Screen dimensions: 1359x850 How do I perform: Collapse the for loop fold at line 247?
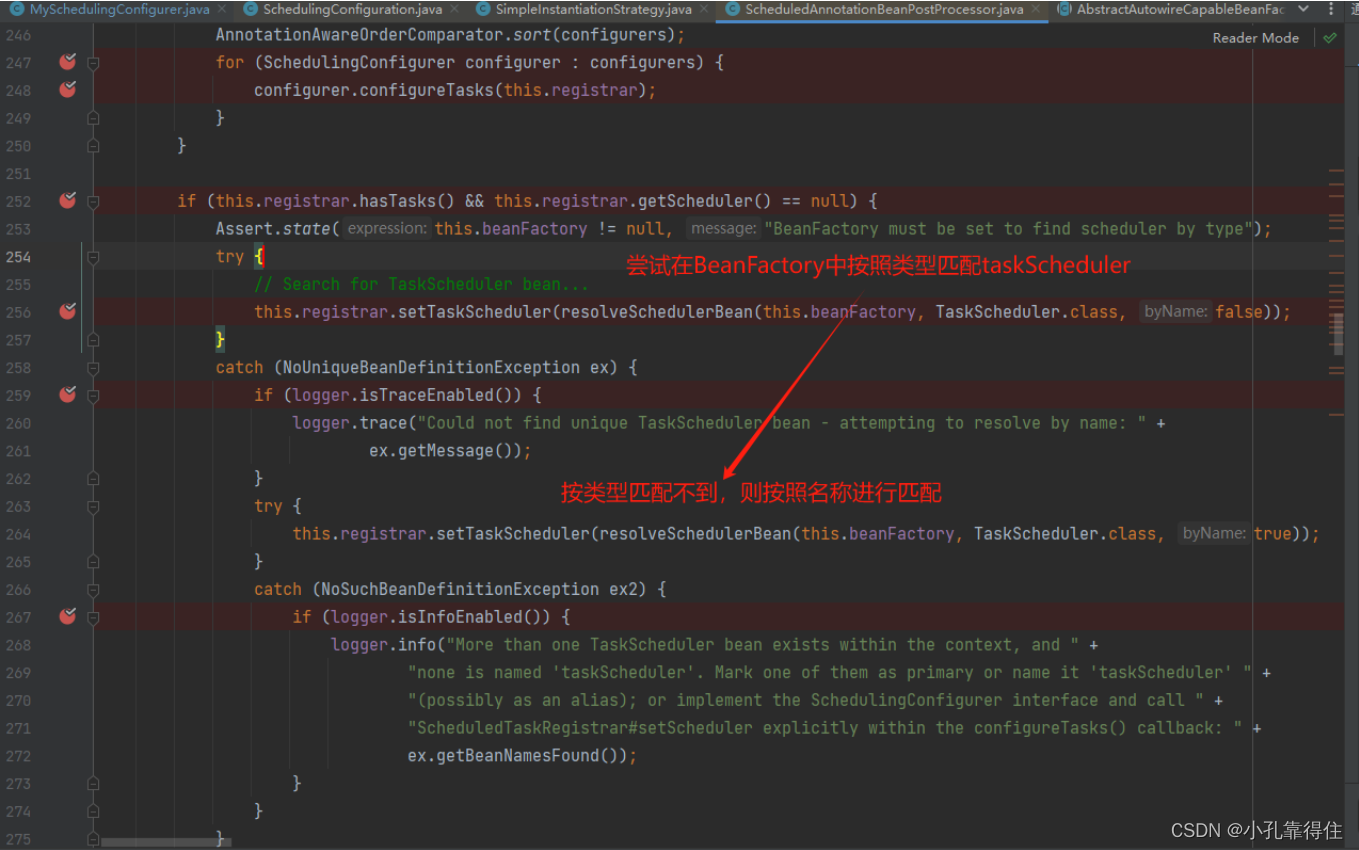[x=93, y=62]
